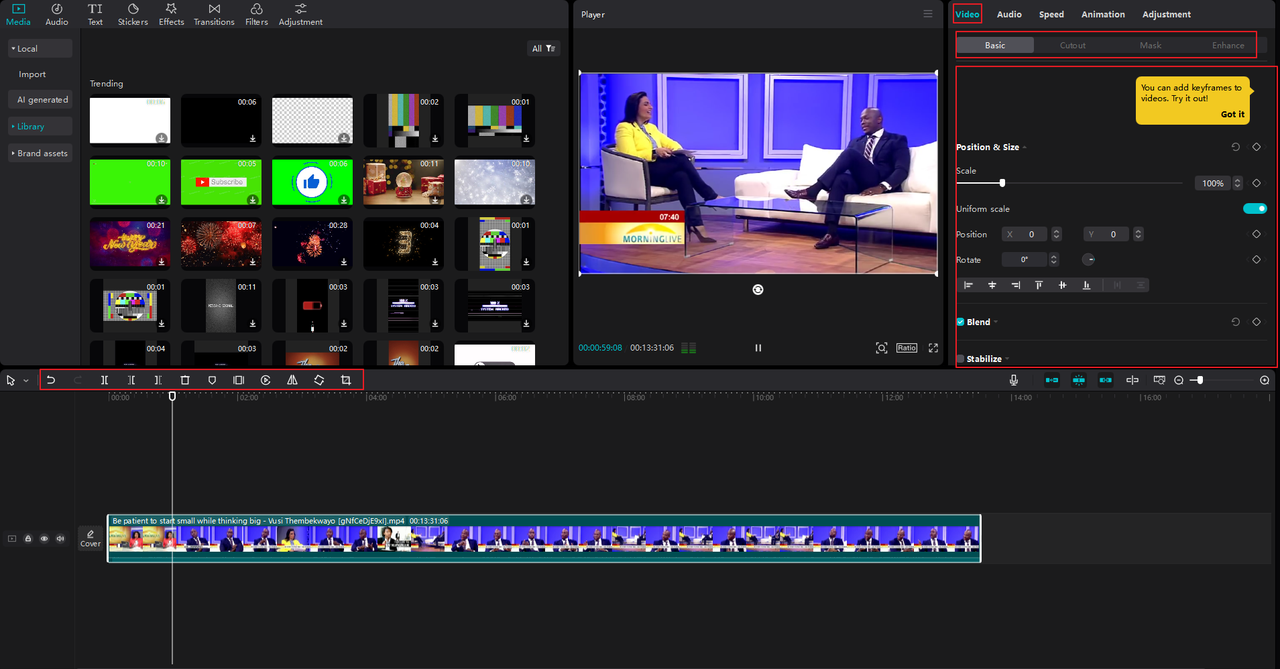Open the Stickers tab

click(132, 14)
